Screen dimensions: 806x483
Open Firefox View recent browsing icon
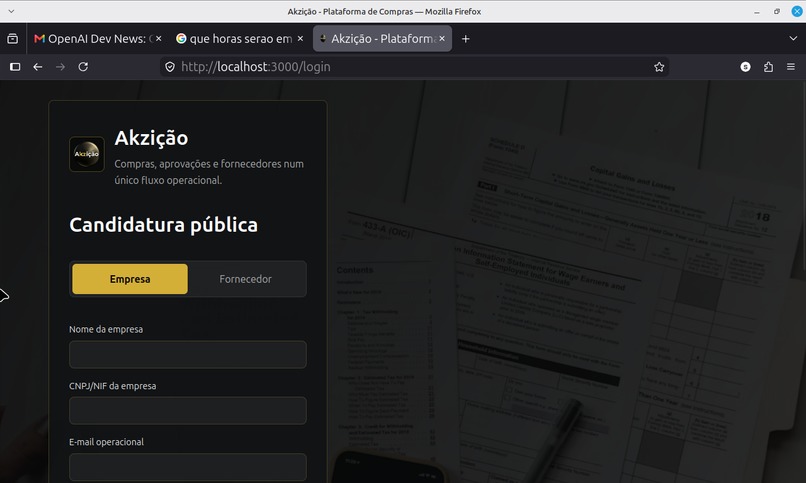[x=12, y=39]
